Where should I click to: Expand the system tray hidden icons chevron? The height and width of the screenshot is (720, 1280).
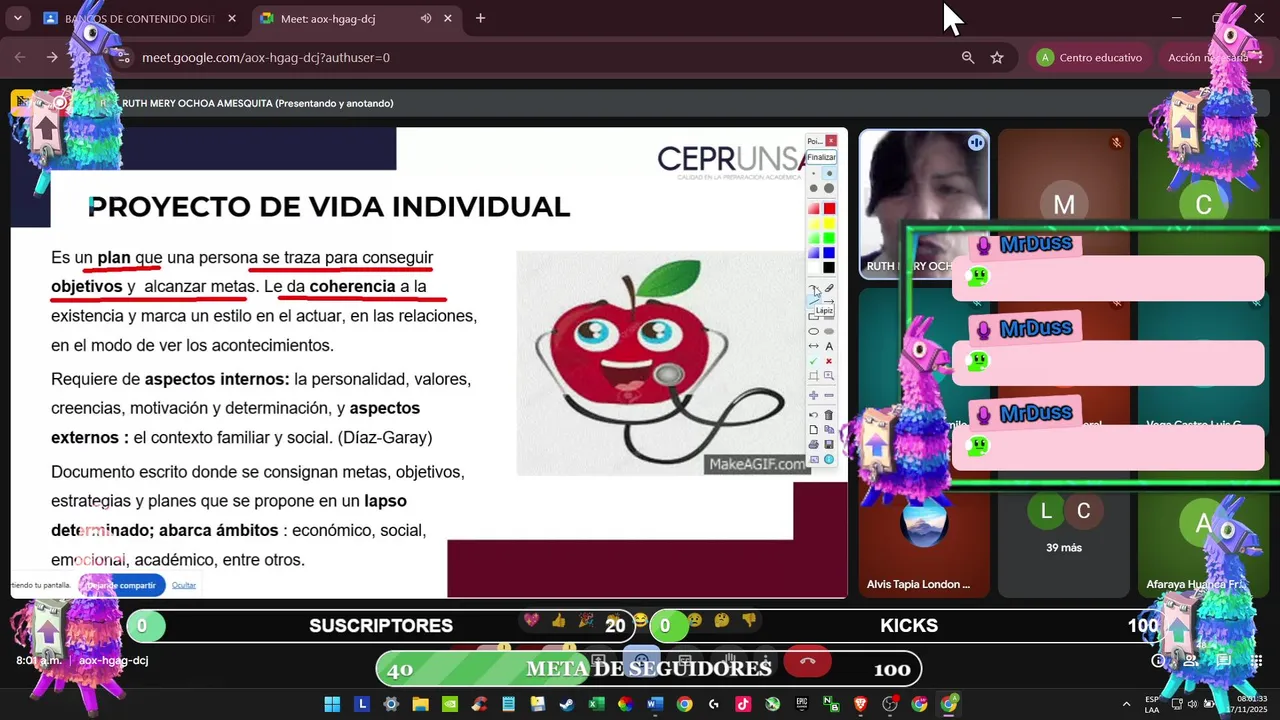click(x=1126, y=704)
